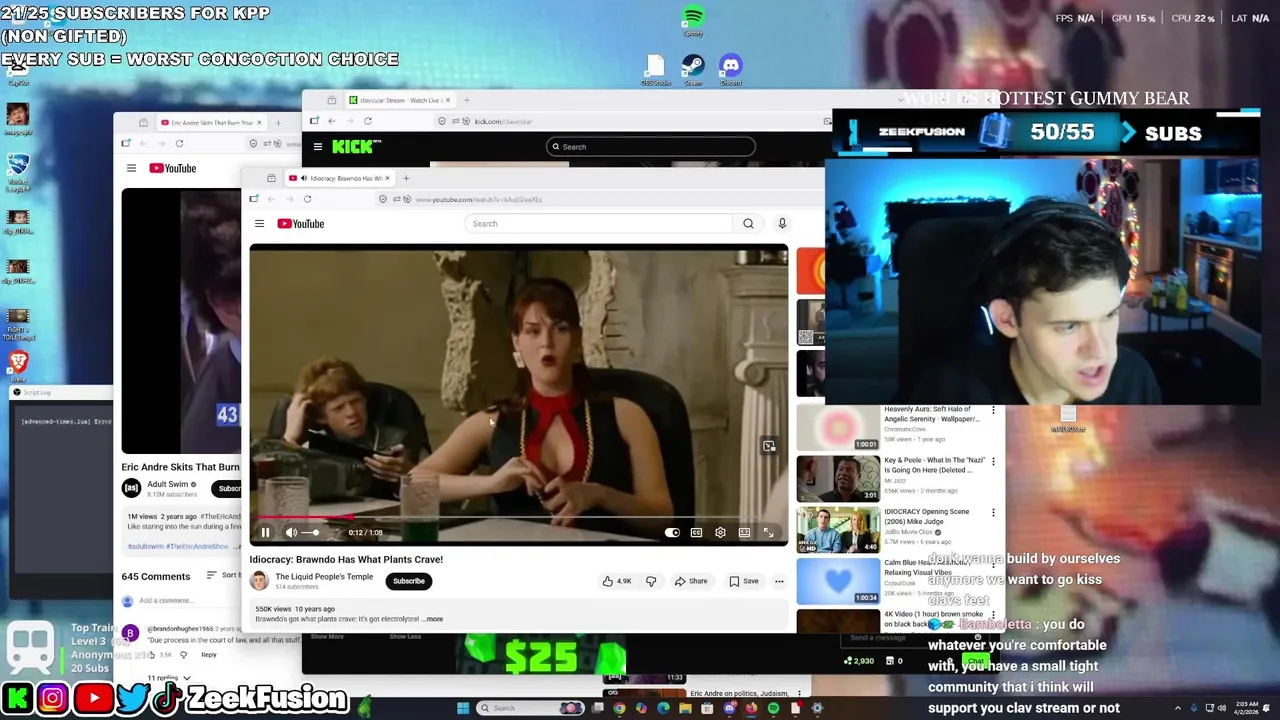Open options for Heavenly Aura recommendation
1280x720 pixels.
(x=993, y=410)
